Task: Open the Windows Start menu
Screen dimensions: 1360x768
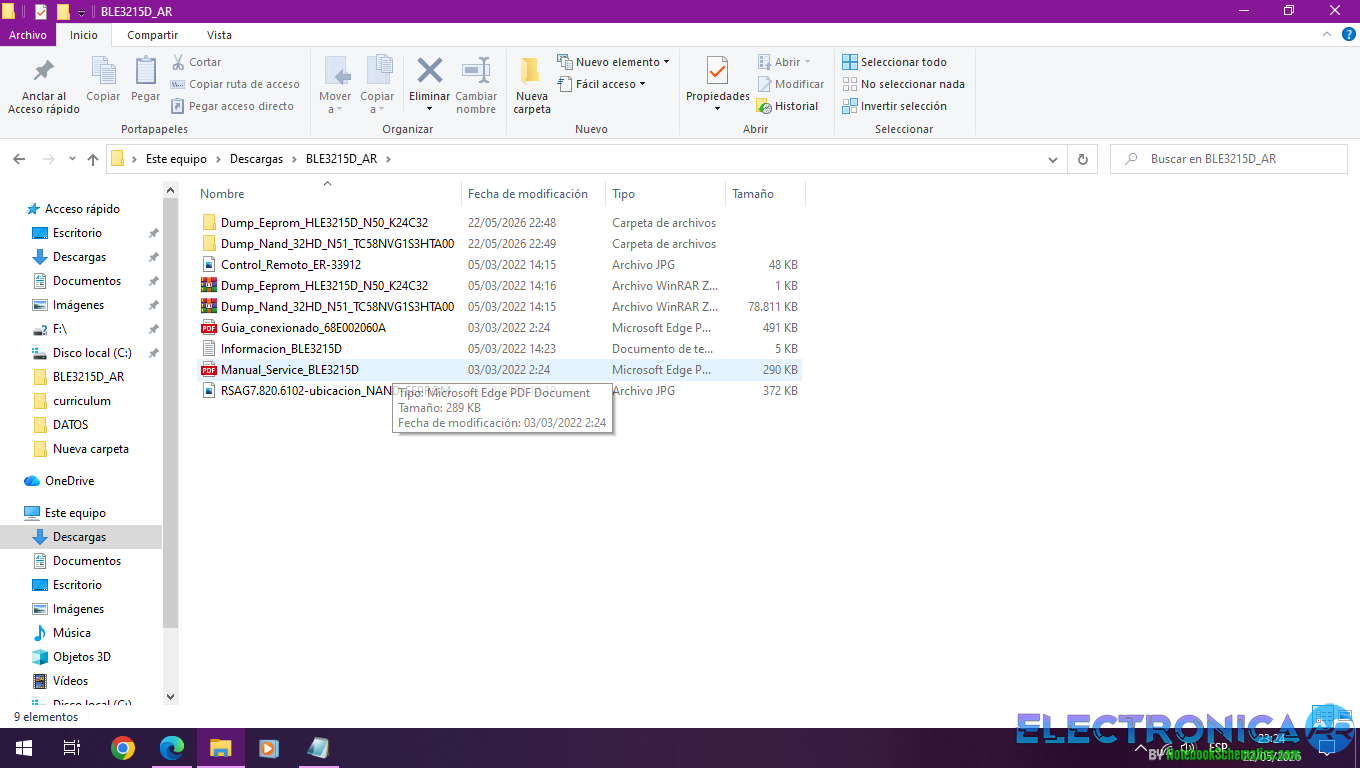Action: point(24,748)
